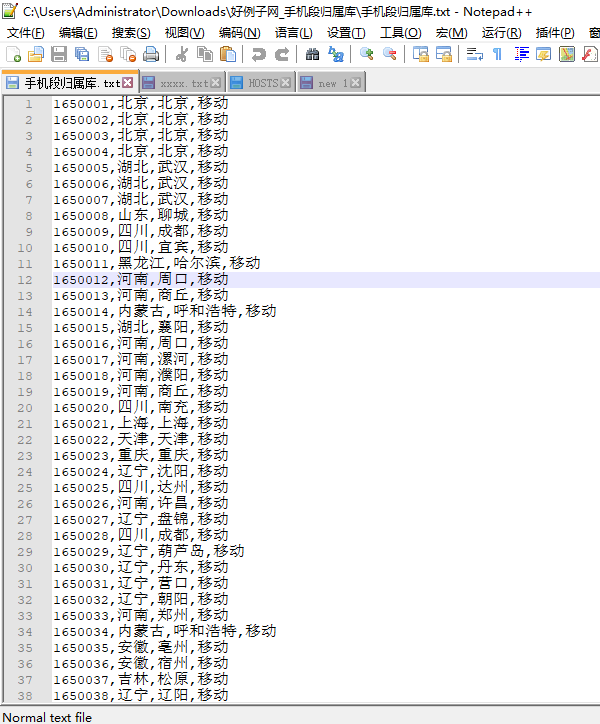600x724 pixels.
Task: Click the line '1650005,湖北,武汉,移动'
Action: coord(140,168)
